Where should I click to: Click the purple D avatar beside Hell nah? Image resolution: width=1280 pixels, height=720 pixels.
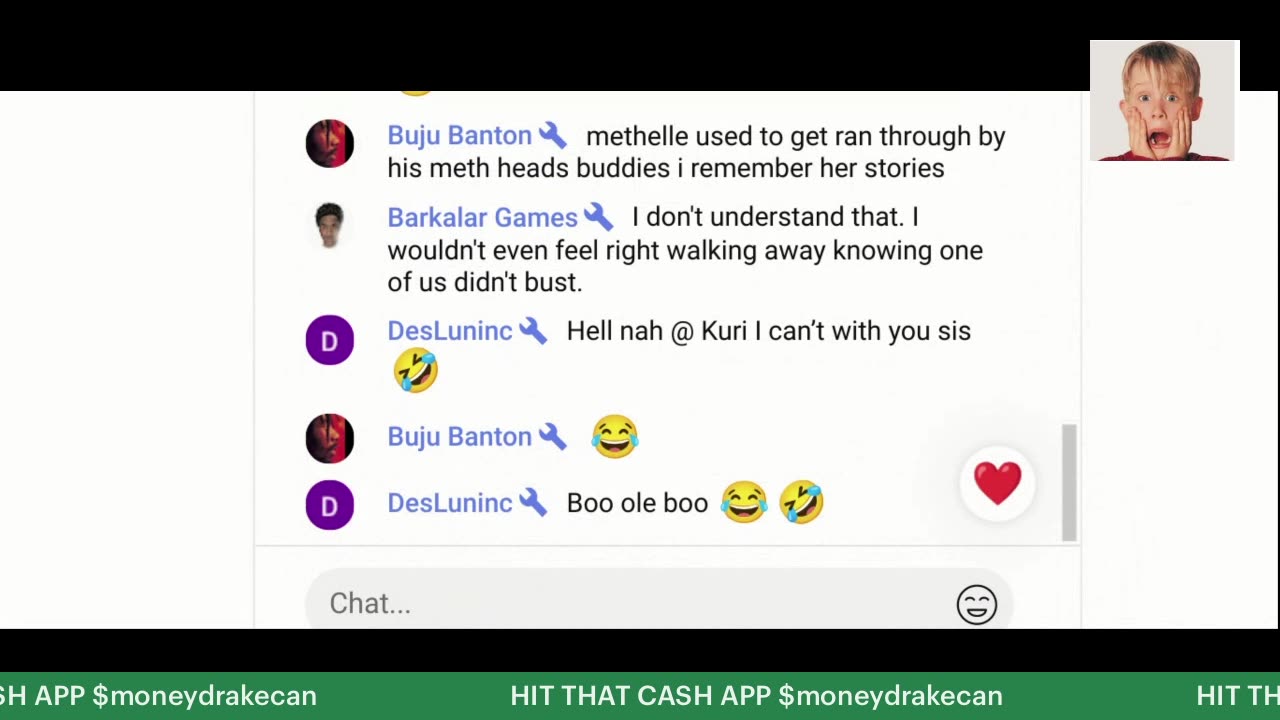(x=329, y=340)
